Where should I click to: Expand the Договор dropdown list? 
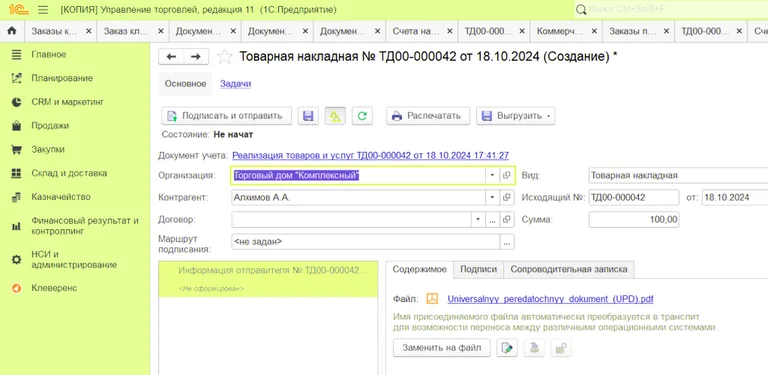click(x=478, y=219)
